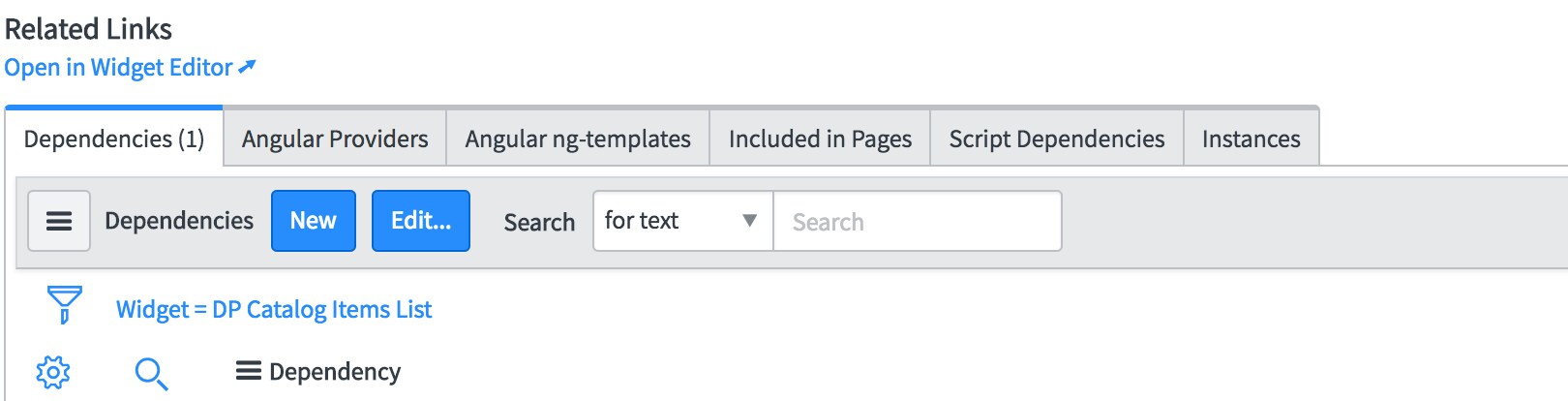Switch to Angular ng-templates tab
1568x401 pixels.
coord(578,139)
